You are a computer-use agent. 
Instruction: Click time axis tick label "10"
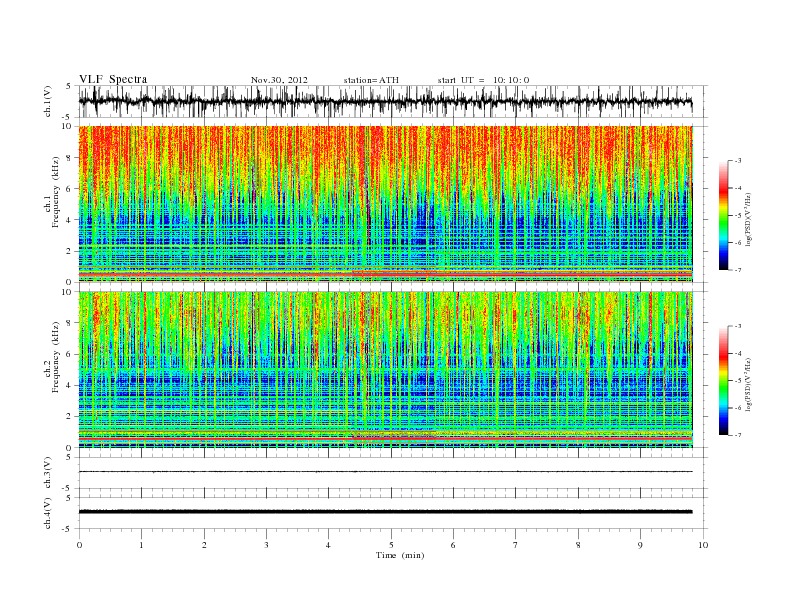(703, 545)
